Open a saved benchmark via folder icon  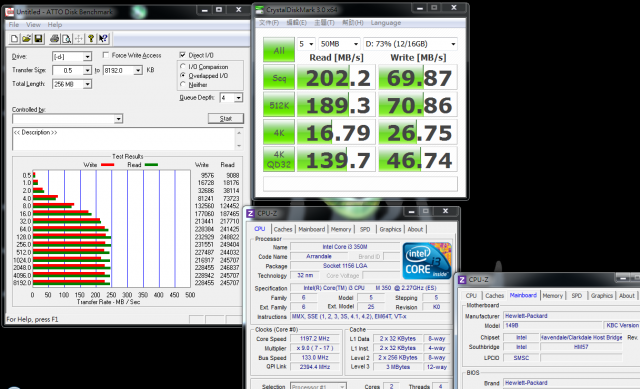[26, 39]
